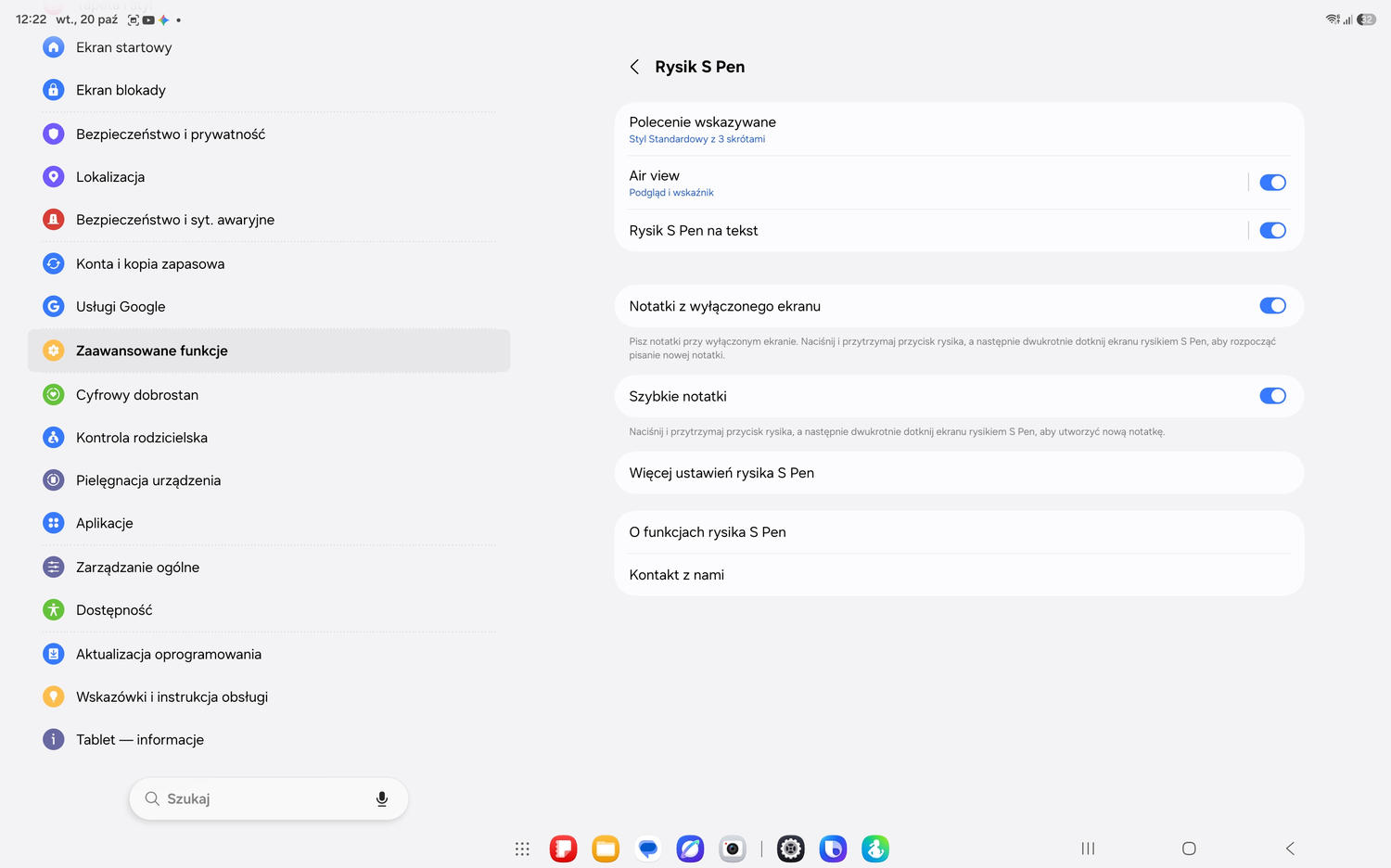
Task: Open Polecenie wskazywane settings
Action: pos(959,129)
